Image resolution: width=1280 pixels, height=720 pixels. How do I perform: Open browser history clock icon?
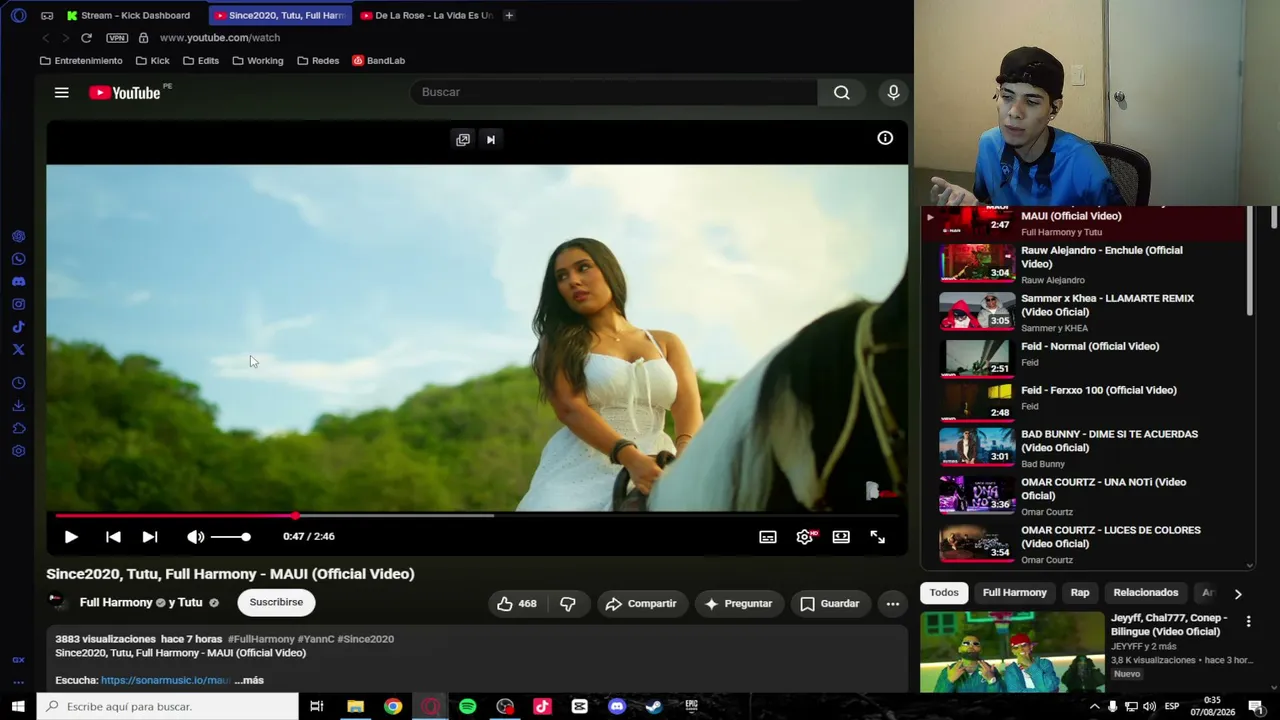pos(18,384)
